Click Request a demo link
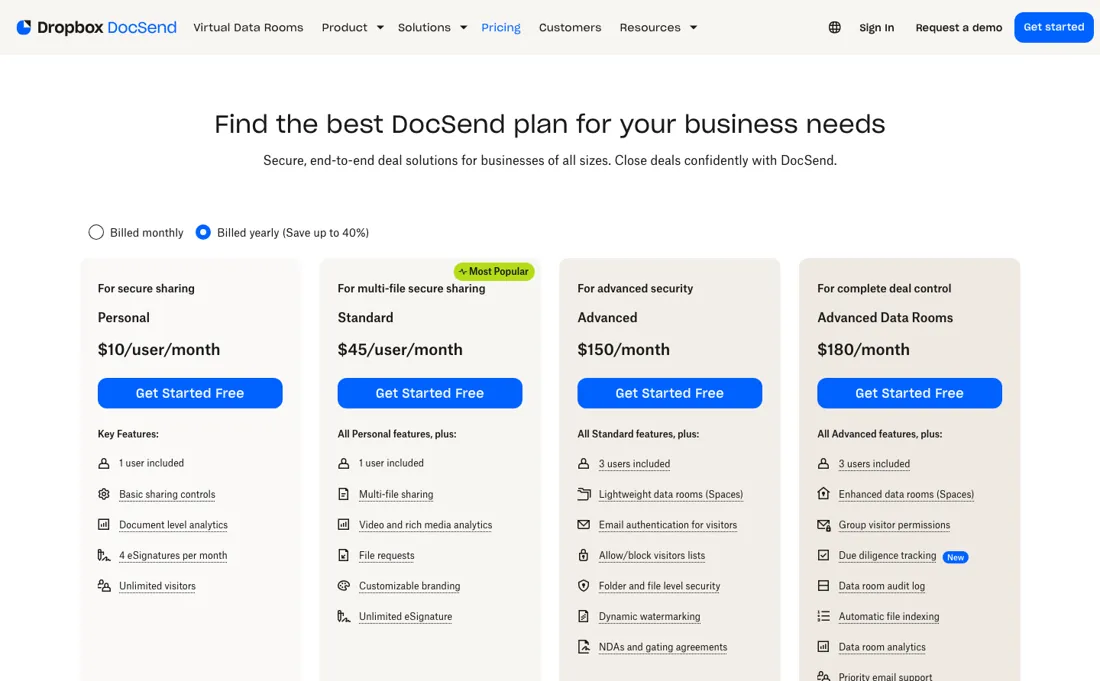Image resolution: width=1100 pixels, height=681 pixels. click(x=959, y=27)
